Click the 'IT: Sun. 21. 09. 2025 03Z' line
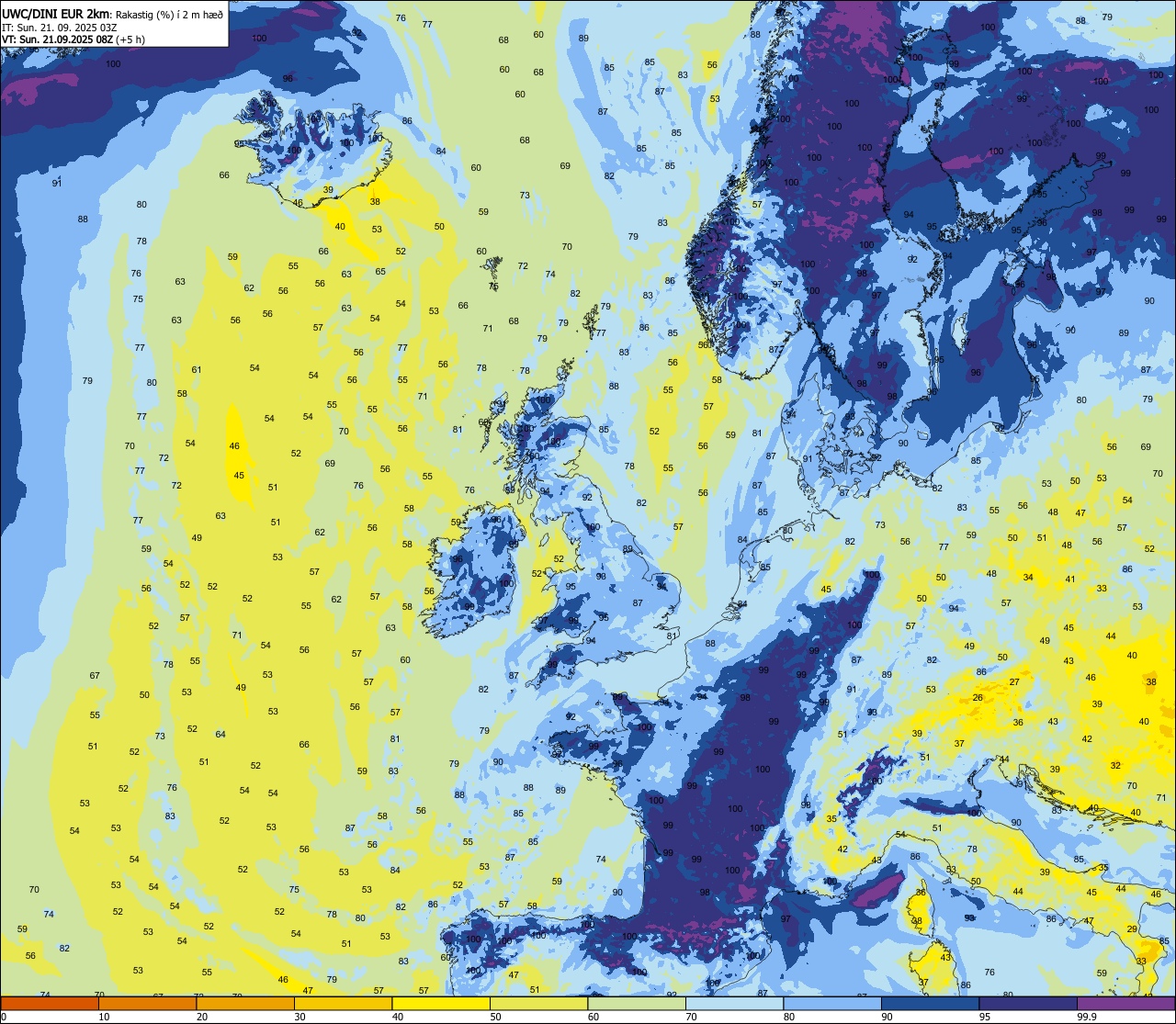The image size is (1176, 1024). pos(59,28)
